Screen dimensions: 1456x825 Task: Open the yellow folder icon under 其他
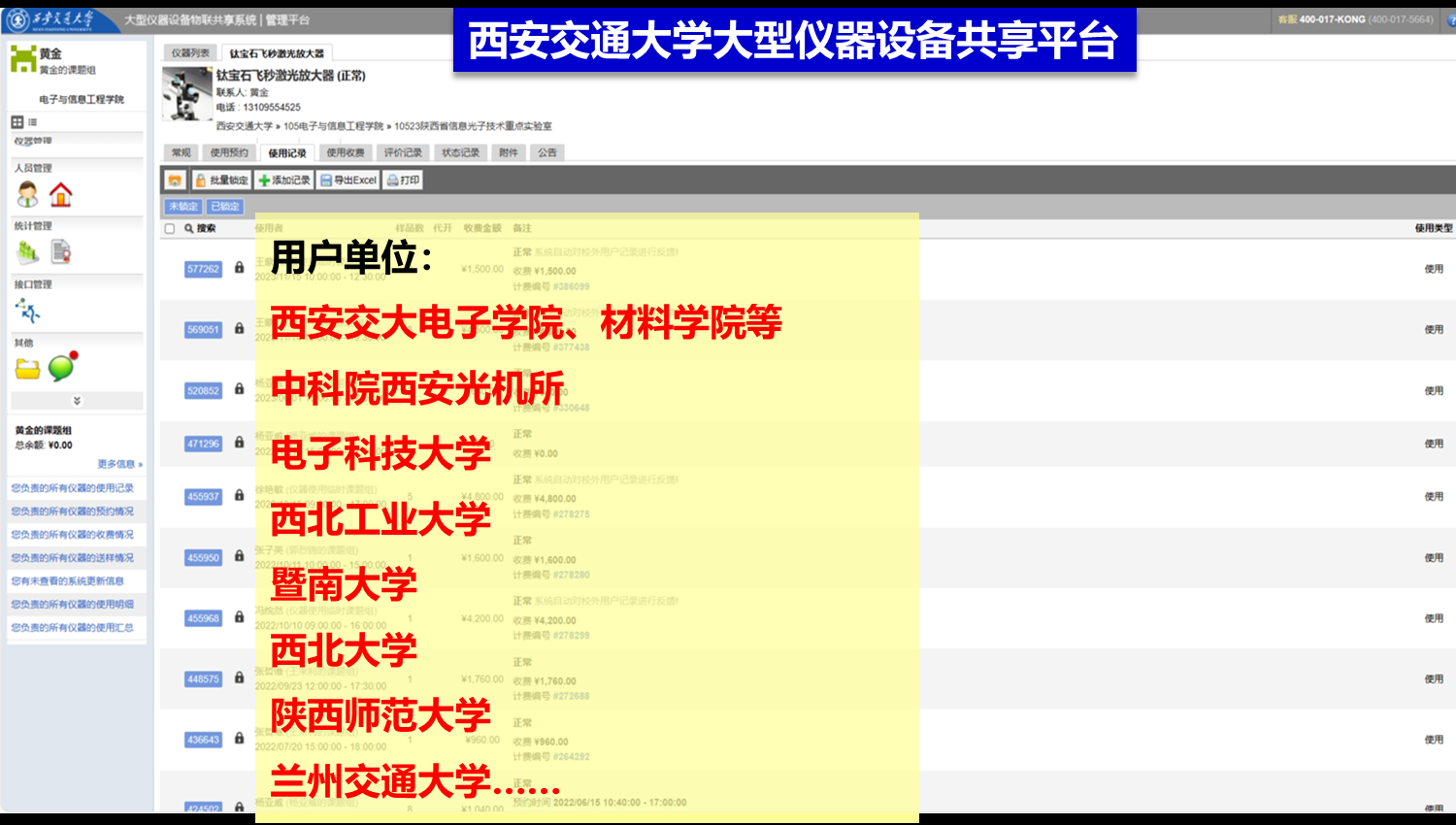tap(27, 369)
